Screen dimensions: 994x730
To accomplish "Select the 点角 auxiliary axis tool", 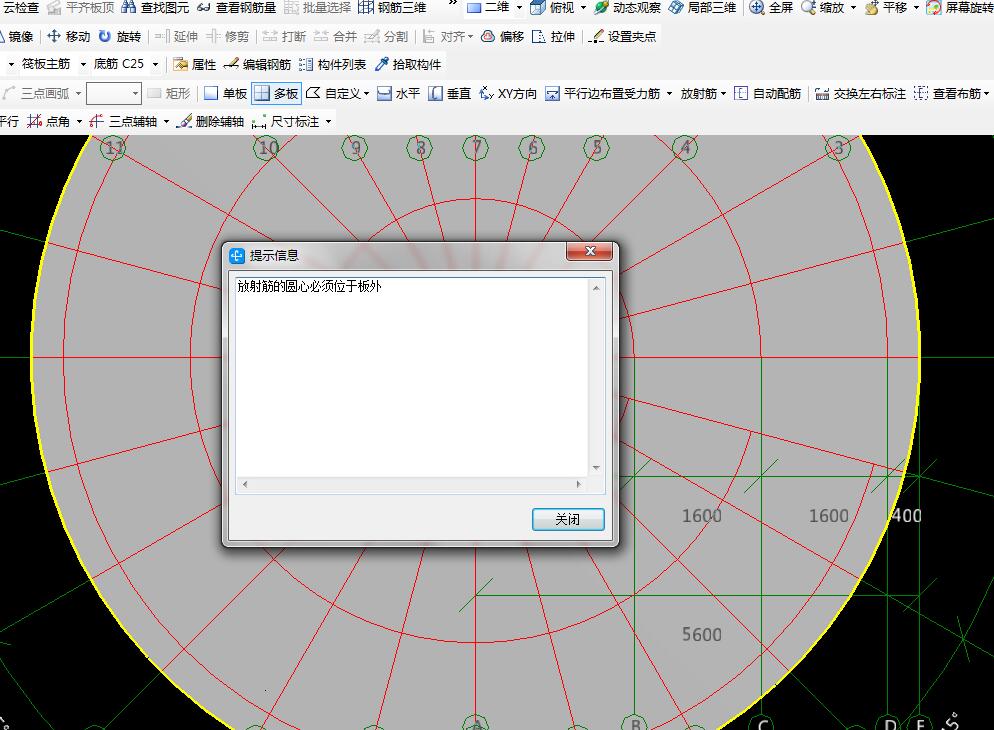I will 49,121.
